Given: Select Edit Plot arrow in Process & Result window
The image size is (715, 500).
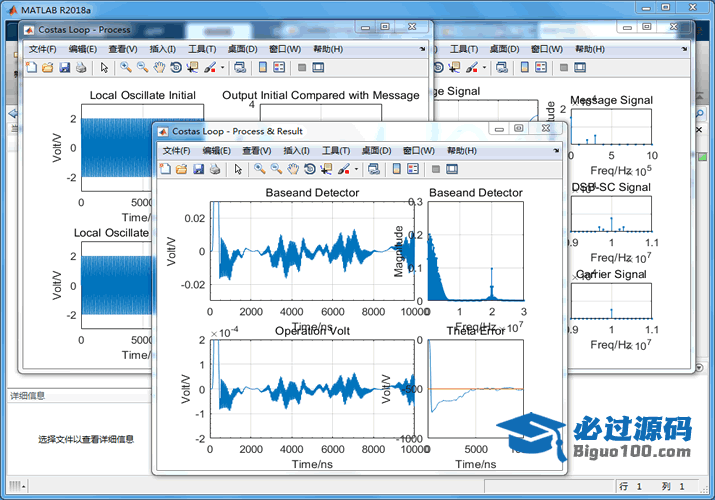Looking at the screenshot, I should pyautogui.click(x=238, y=169).
